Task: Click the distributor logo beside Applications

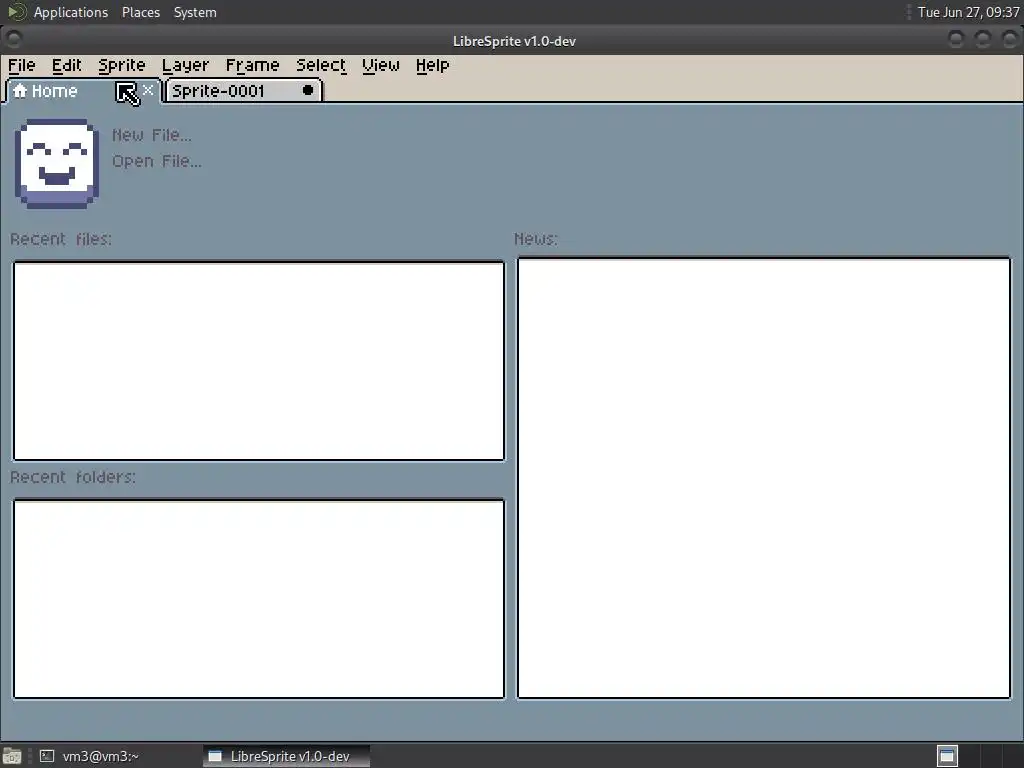Action: [16, 12]
